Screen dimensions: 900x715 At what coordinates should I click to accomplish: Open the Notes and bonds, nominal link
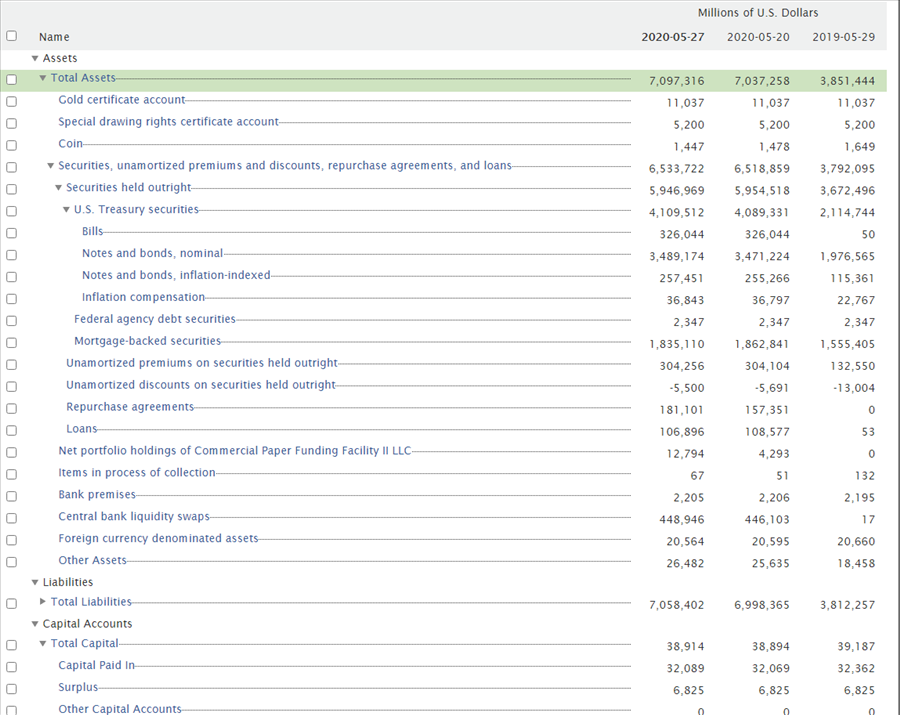[152, 253]
